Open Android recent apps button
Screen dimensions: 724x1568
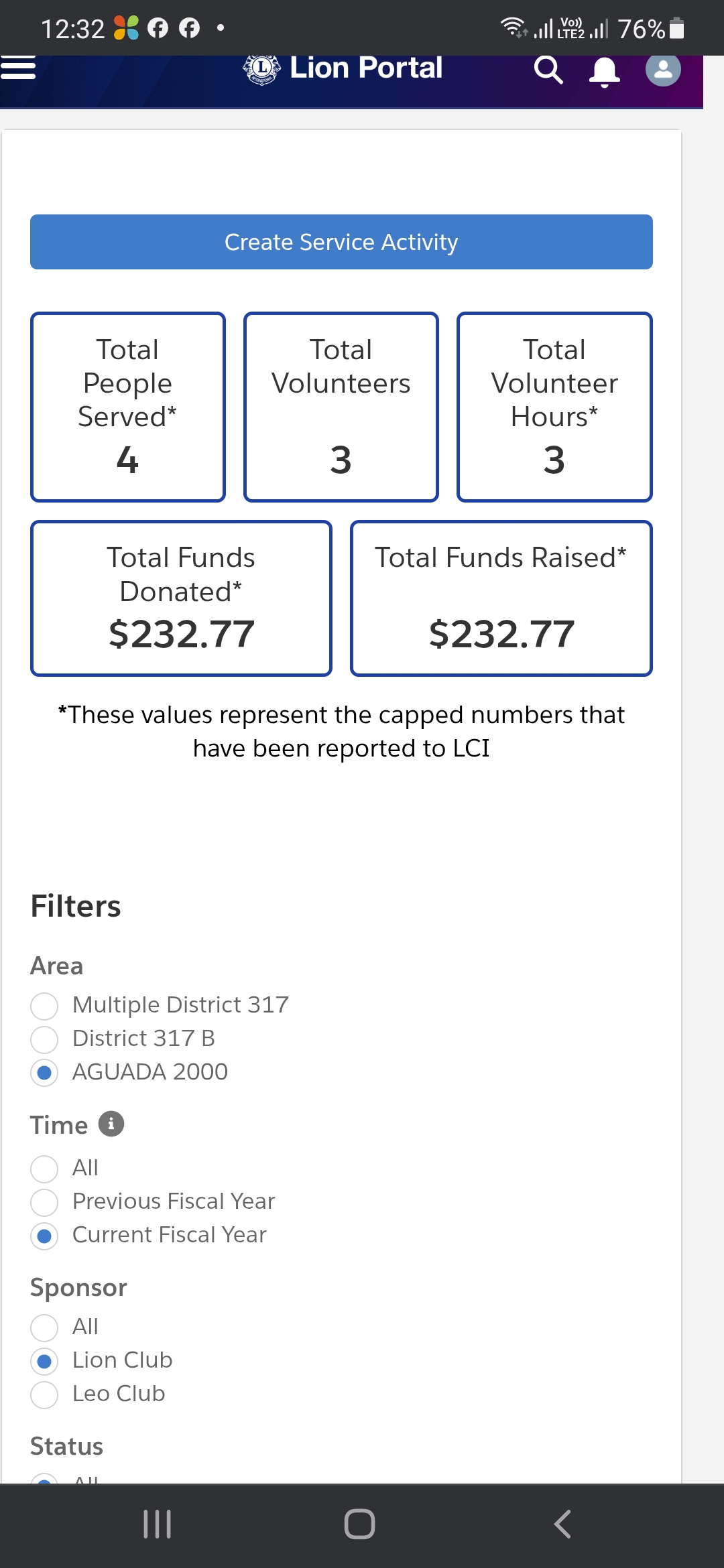click(158, 1524)
